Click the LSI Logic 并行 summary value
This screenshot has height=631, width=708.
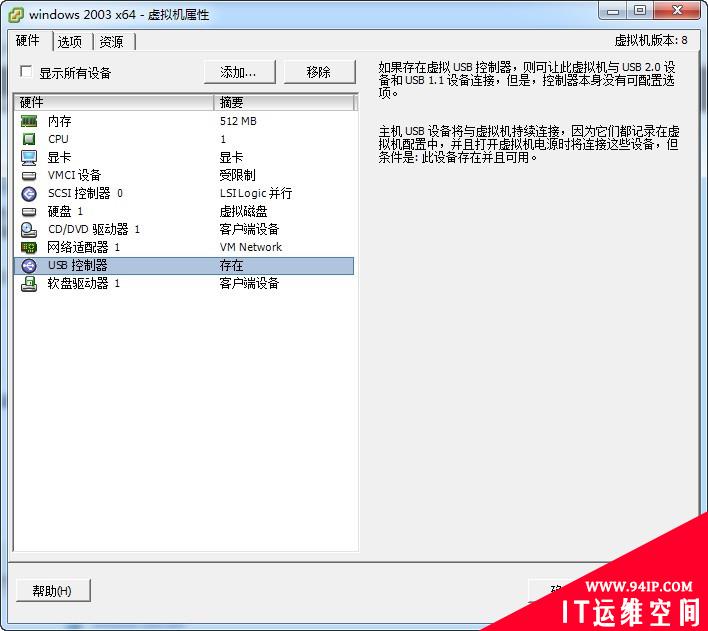pos(256,193)
